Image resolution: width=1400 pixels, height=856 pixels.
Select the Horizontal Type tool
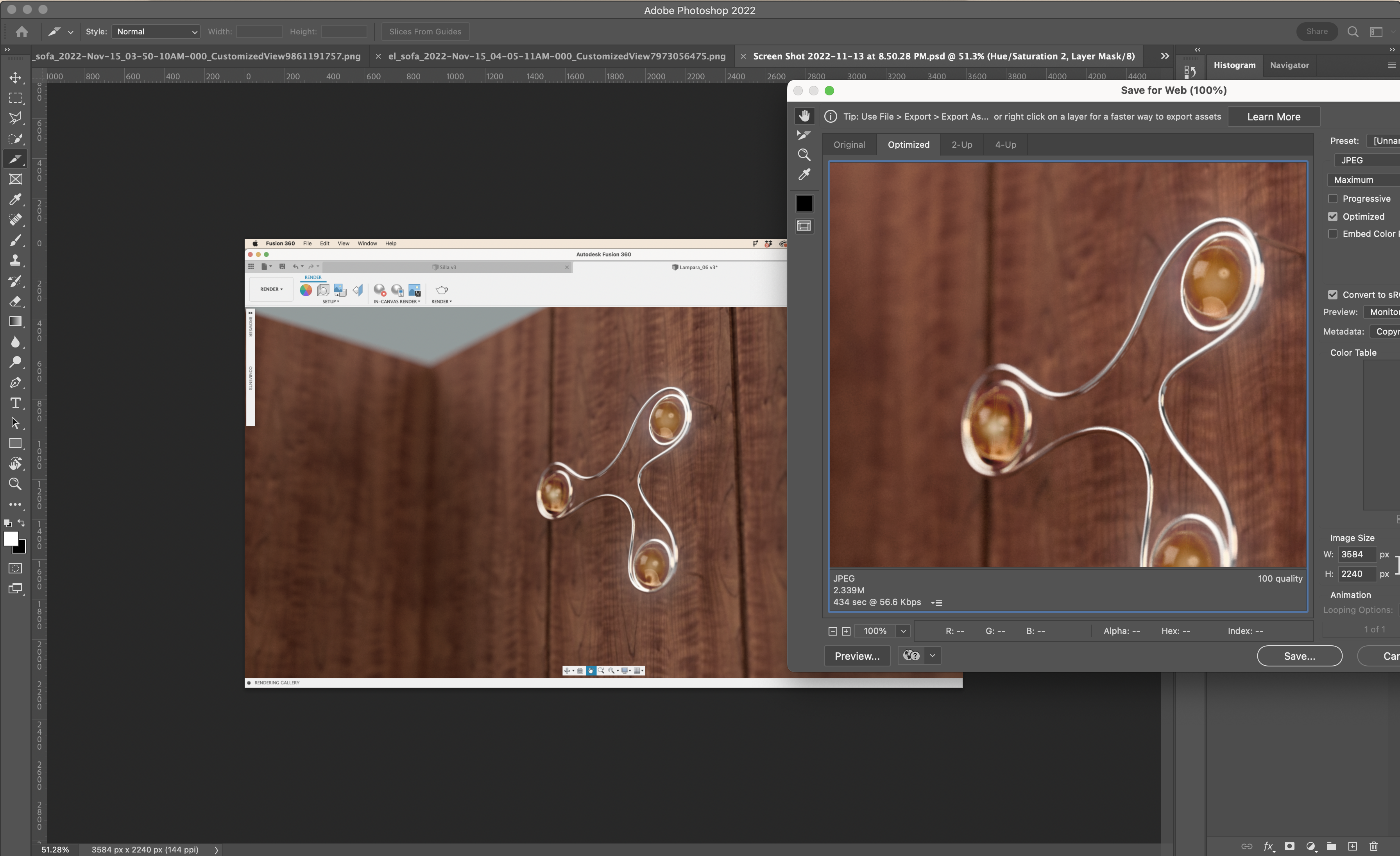point(15,403)
